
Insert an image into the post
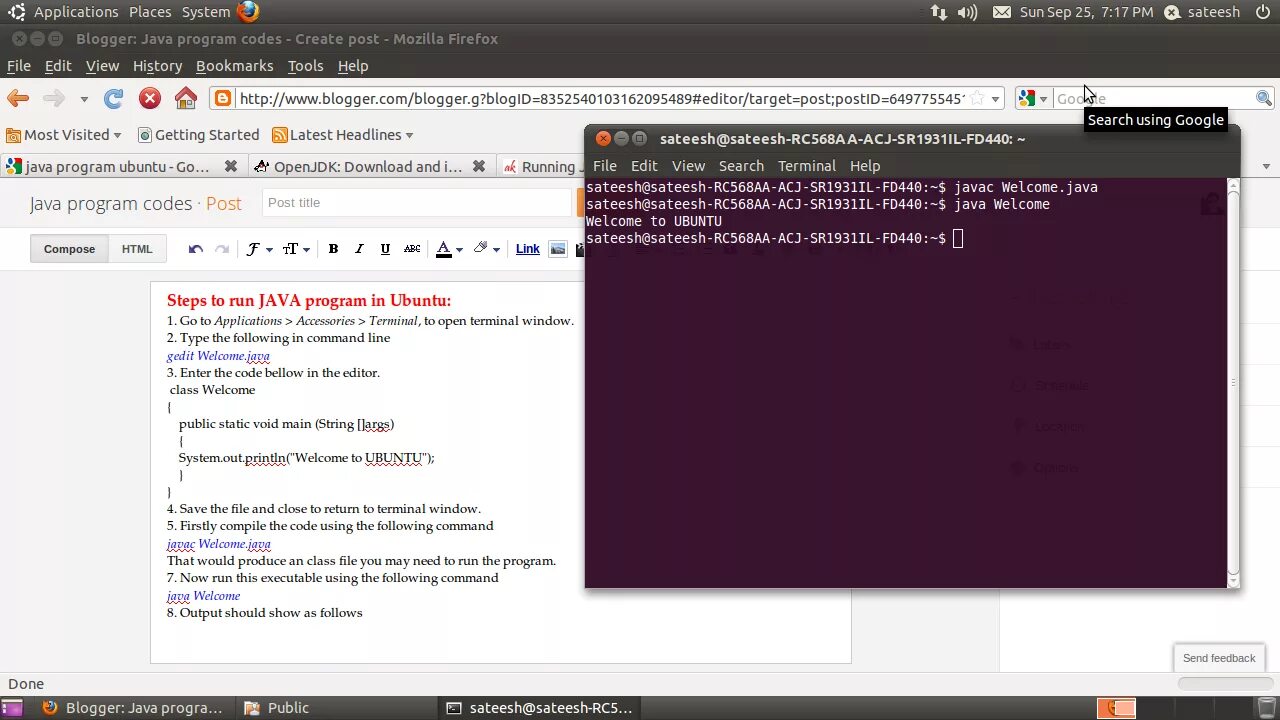[x=558, y=249]
